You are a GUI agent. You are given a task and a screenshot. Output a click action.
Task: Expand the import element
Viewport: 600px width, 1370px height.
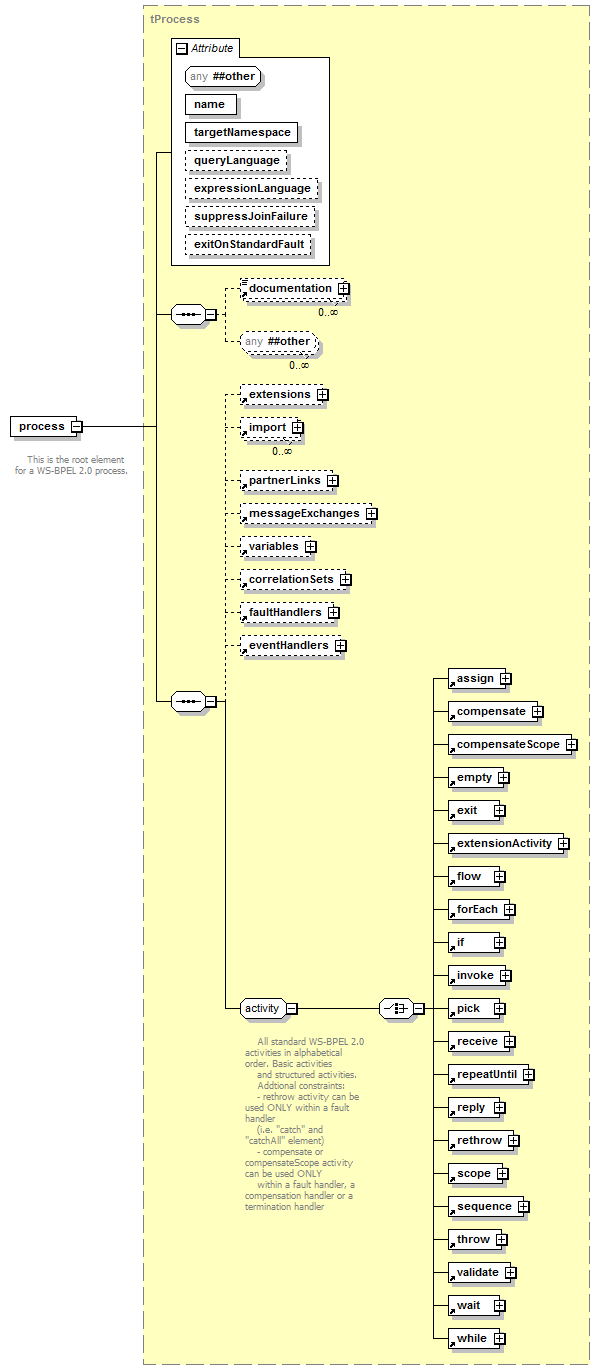[x=298, y=428]
